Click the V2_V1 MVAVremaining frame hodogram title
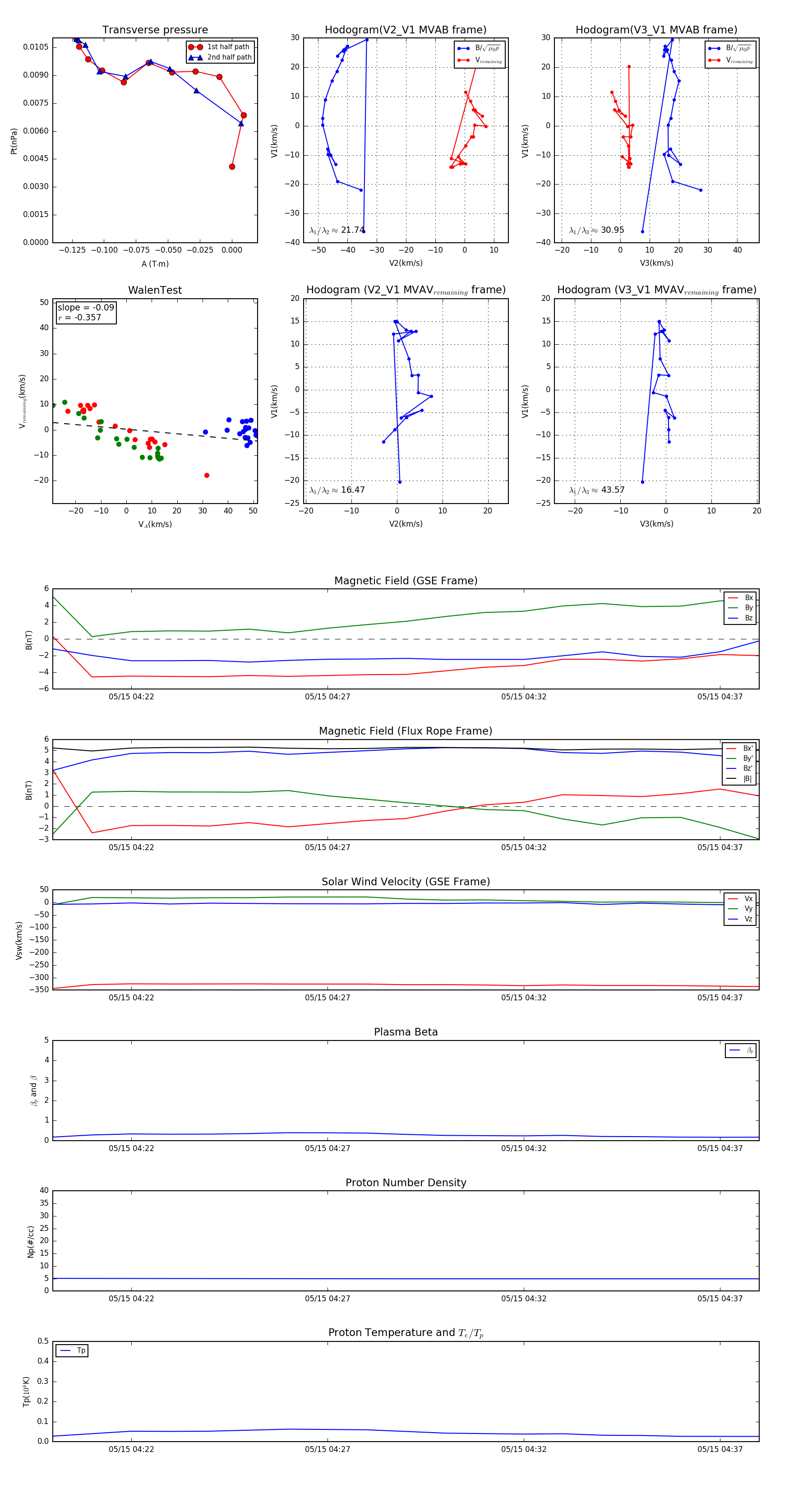Screen dimensions: 812x1489 click(406, 290)
